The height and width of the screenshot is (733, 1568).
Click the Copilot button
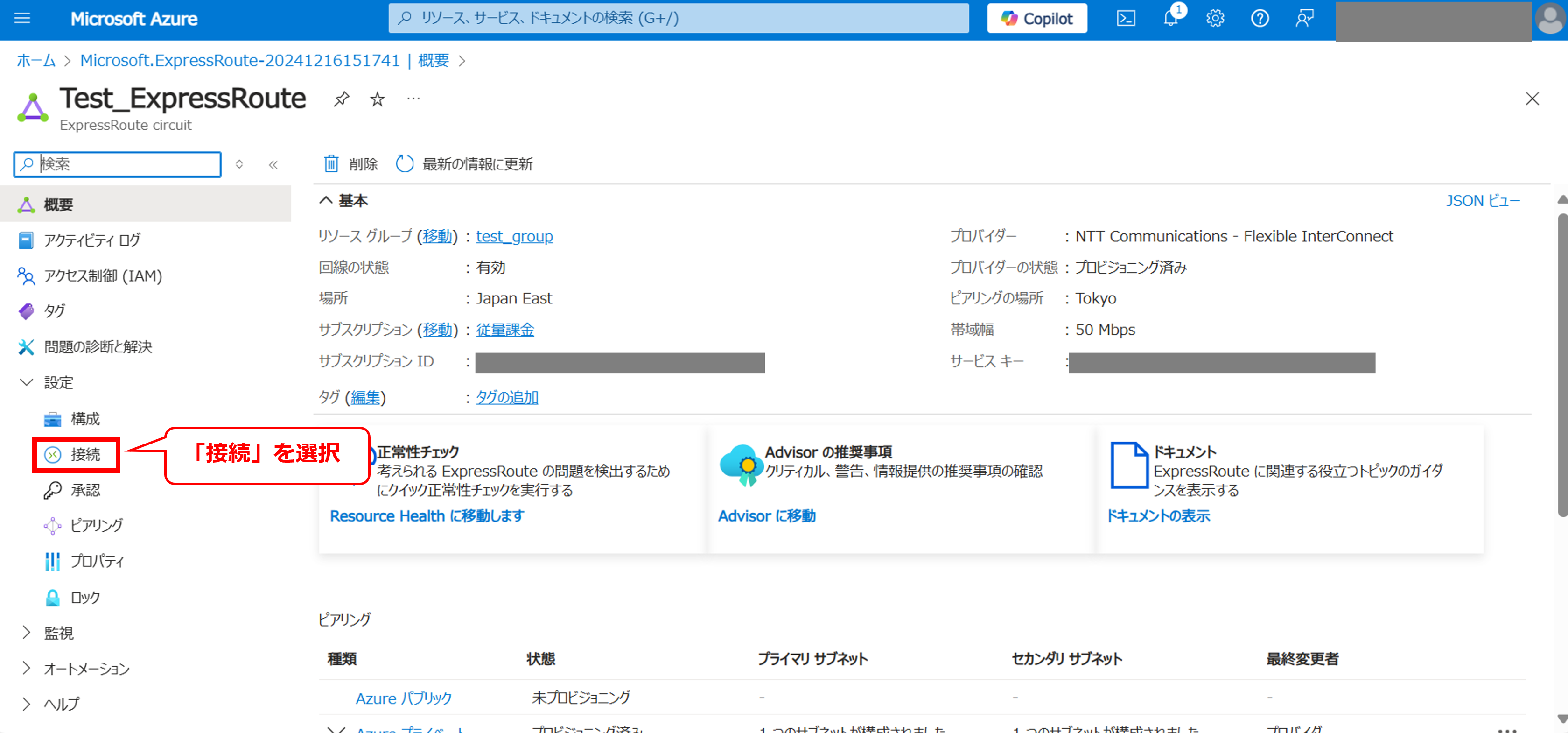click(1037, 18)
